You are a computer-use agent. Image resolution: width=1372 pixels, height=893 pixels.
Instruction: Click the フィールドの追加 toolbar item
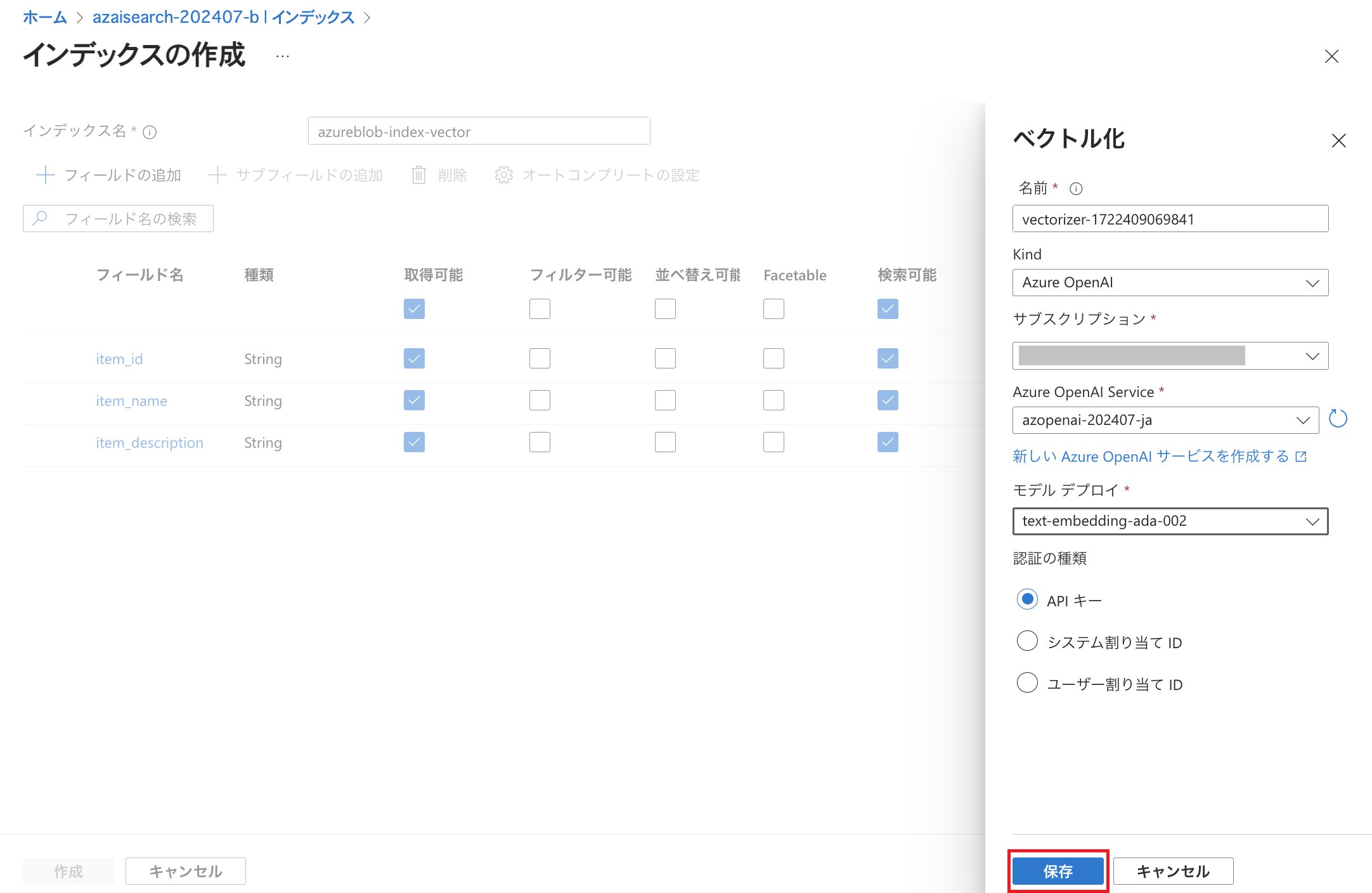point(109,175)
